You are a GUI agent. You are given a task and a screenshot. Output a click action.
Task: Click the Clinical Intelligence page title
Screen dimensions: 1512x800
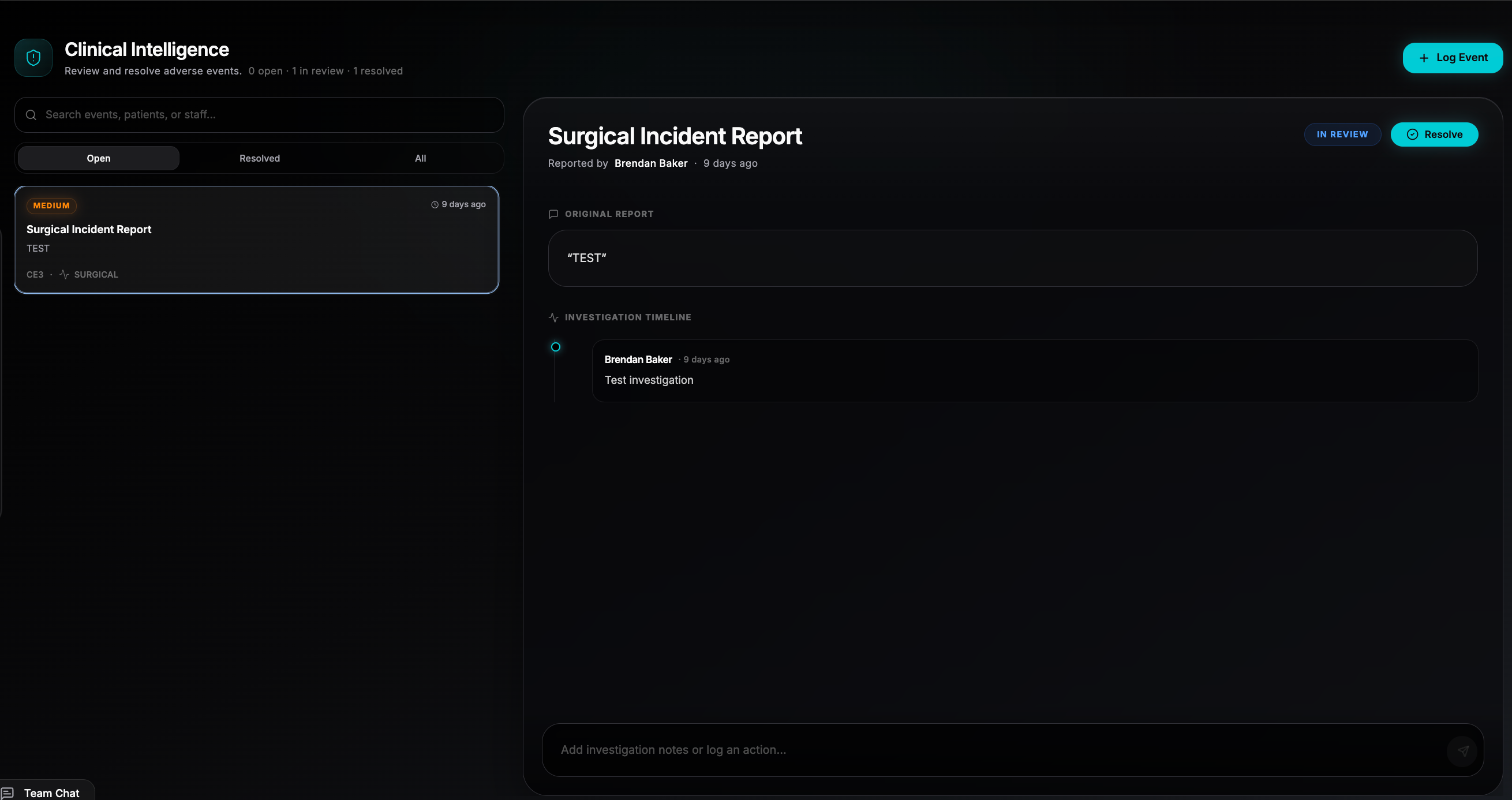click(x=147, y=49)
